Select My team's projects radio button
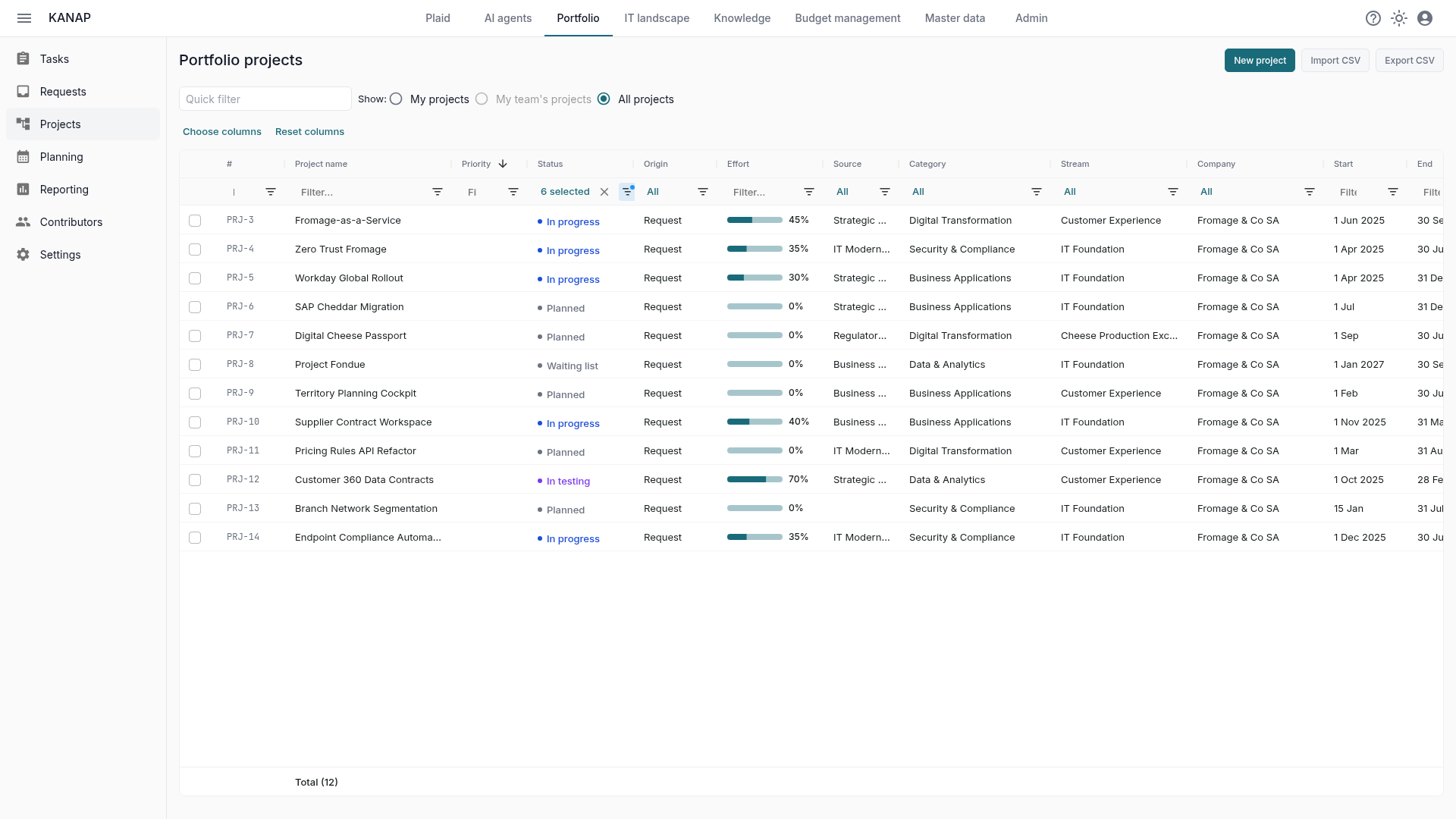The width and height of the screenshot is (1456, 819). pos(482,99)
